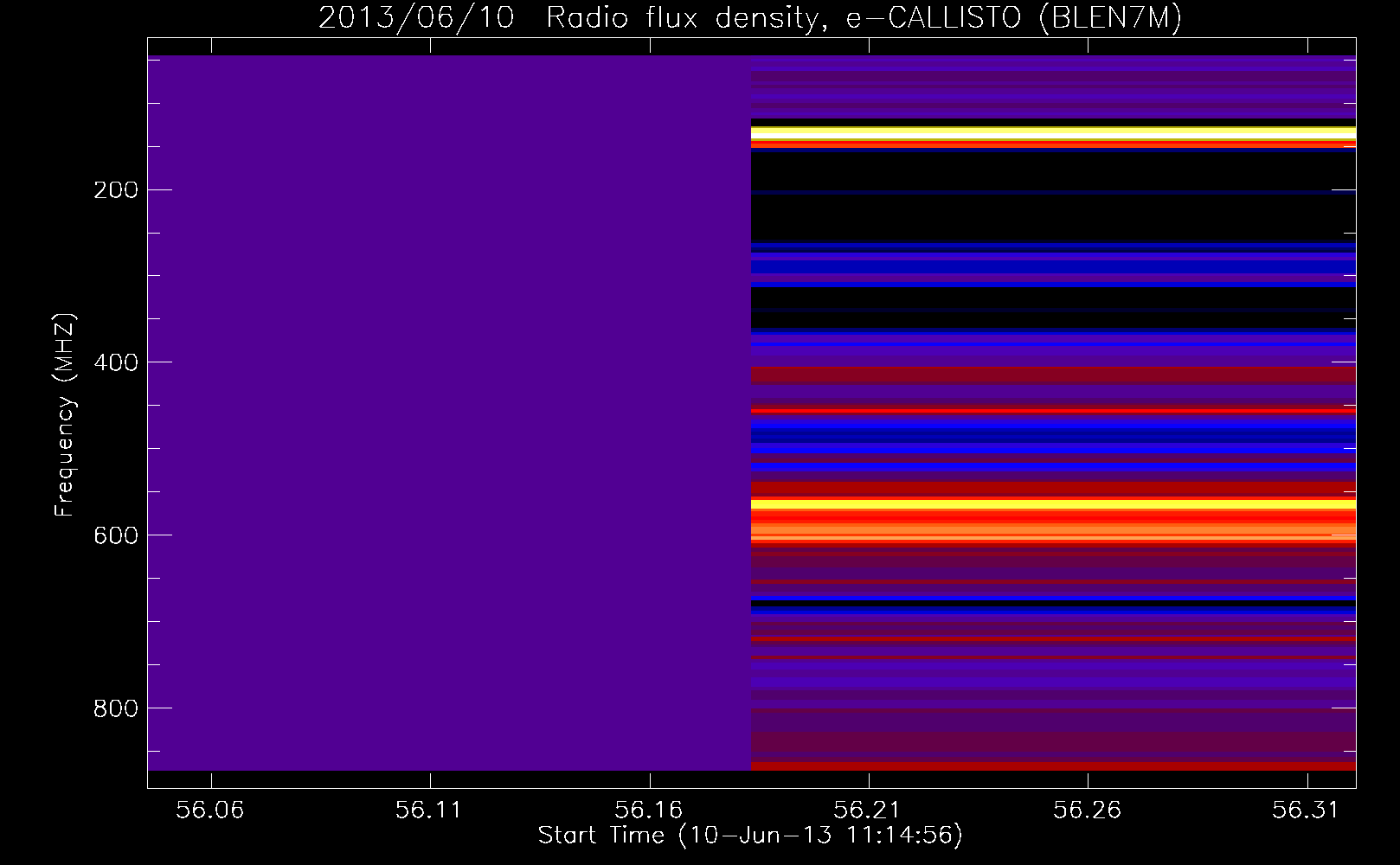Image resolution: width=1400 pixels, height=865 pixels.
Task: Click the uniform purple no-data region of spectrogram
Action: (x=449, y=413)
